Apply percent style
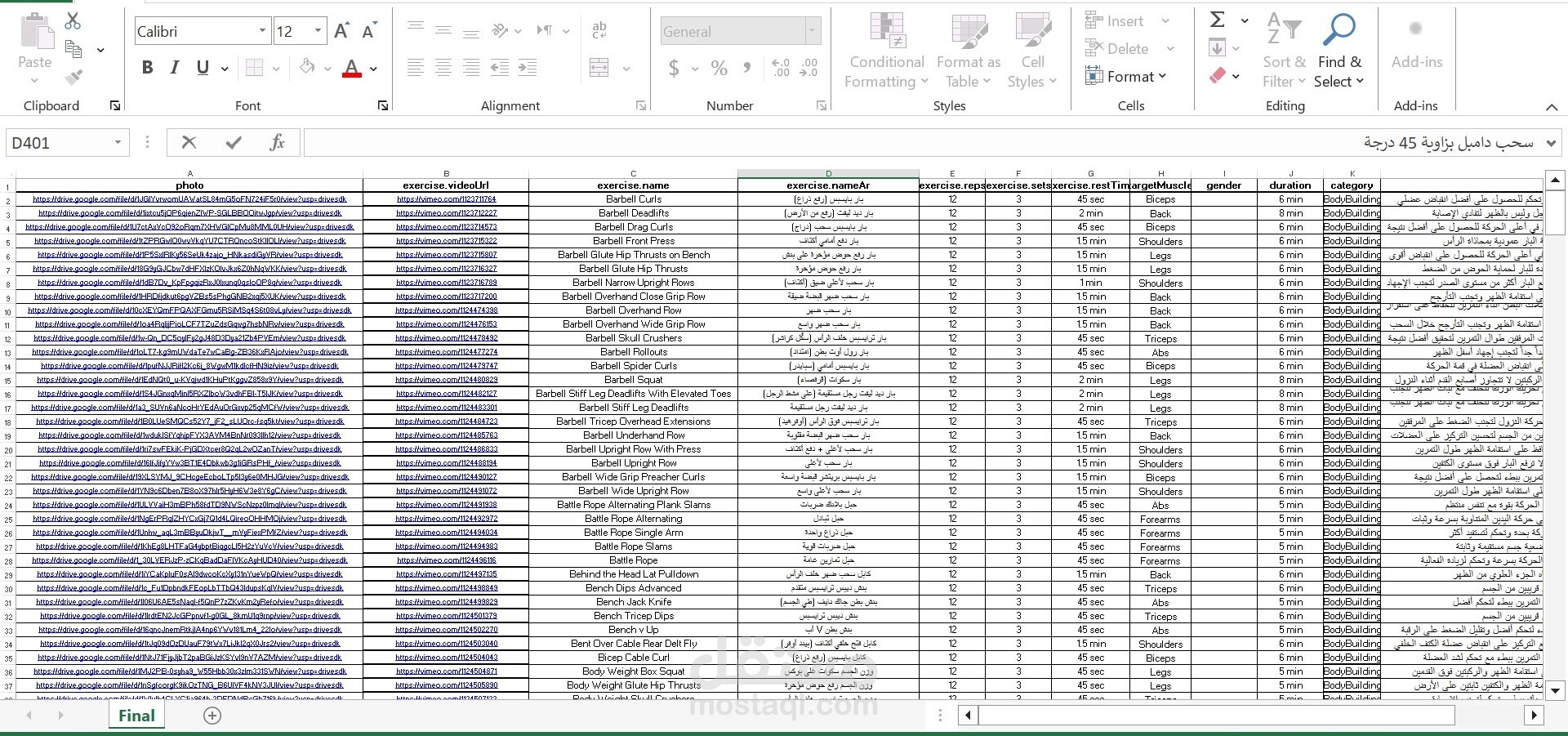The height and width of the screenshot is (736, 1568). click(719, 68)
